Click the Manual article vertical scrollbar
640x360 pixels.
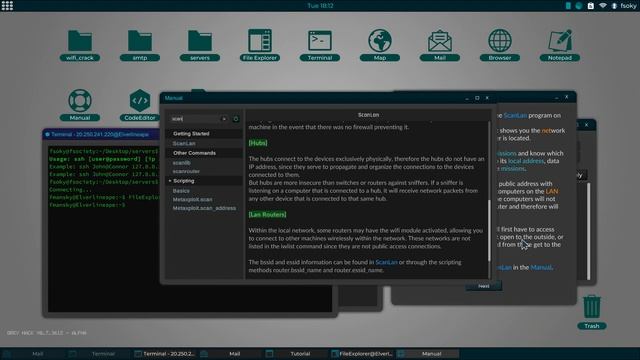pyautogui.click(x=489, y=231)
